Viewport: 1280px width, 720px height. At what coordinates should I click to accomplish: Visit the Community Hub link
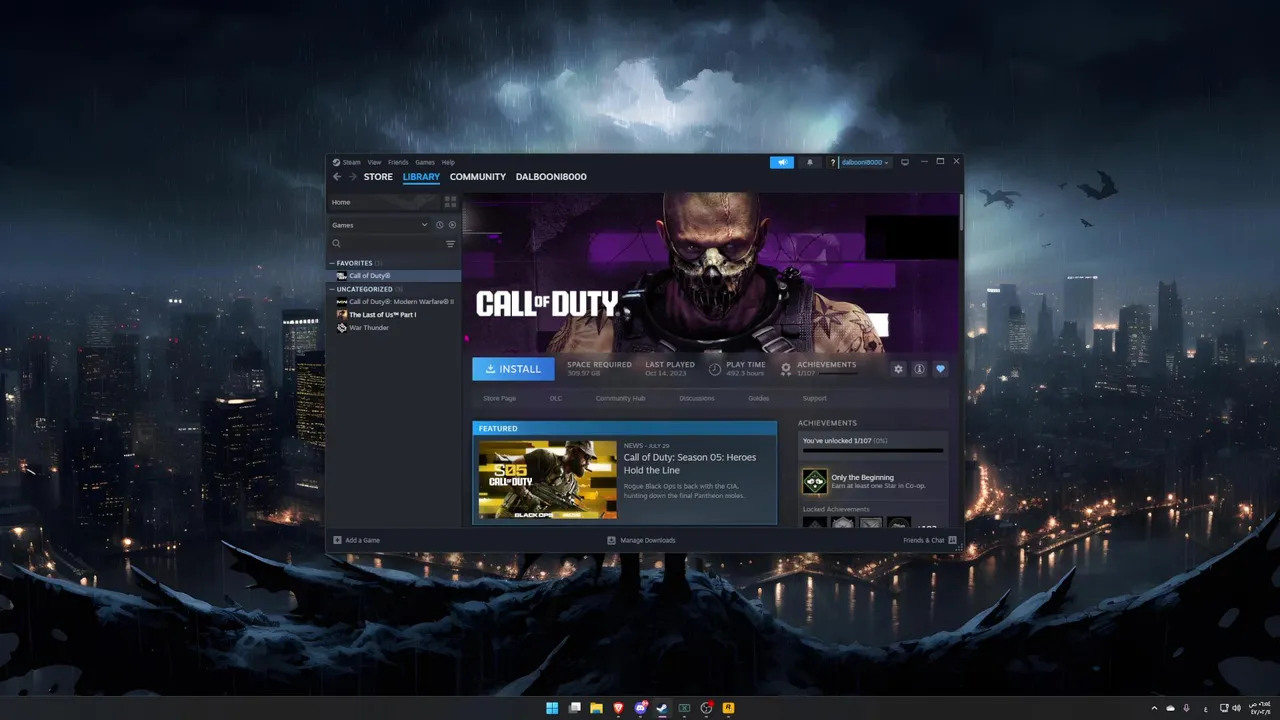pos(620,398)
